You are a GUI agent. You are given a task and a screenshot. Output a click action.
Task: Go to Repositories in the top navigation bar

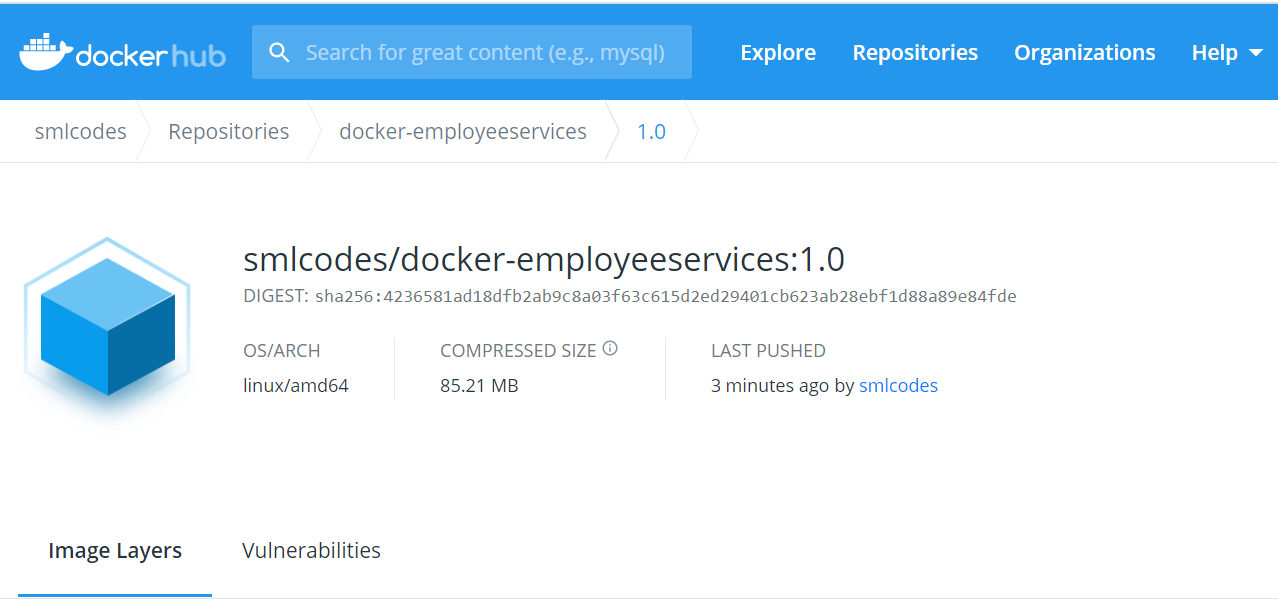(915, 53)
